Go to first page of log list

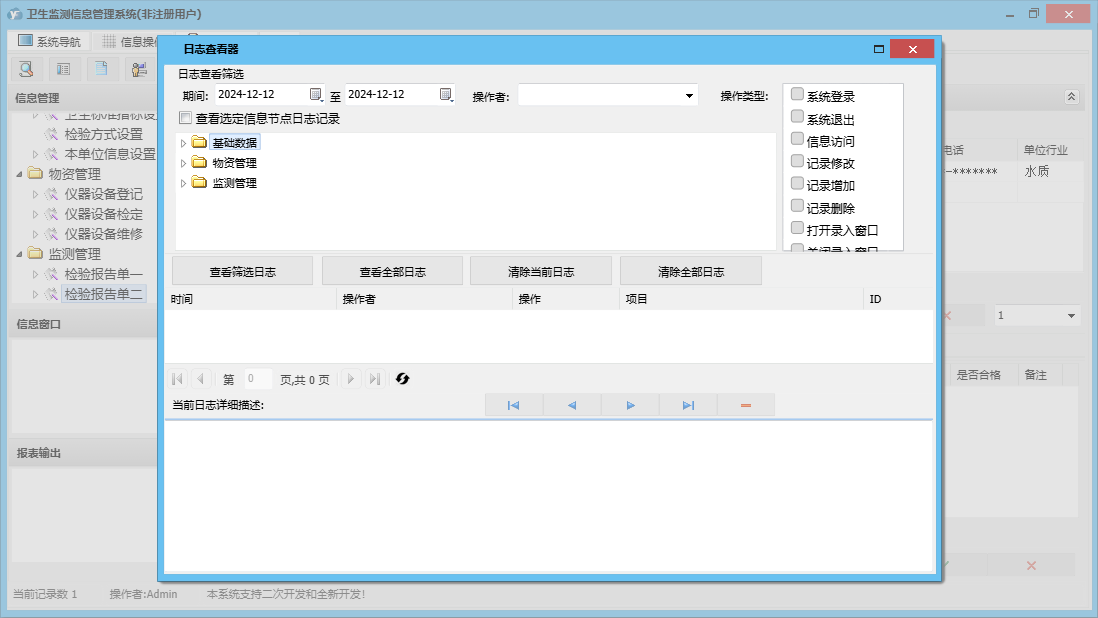(x=177, y=379)
